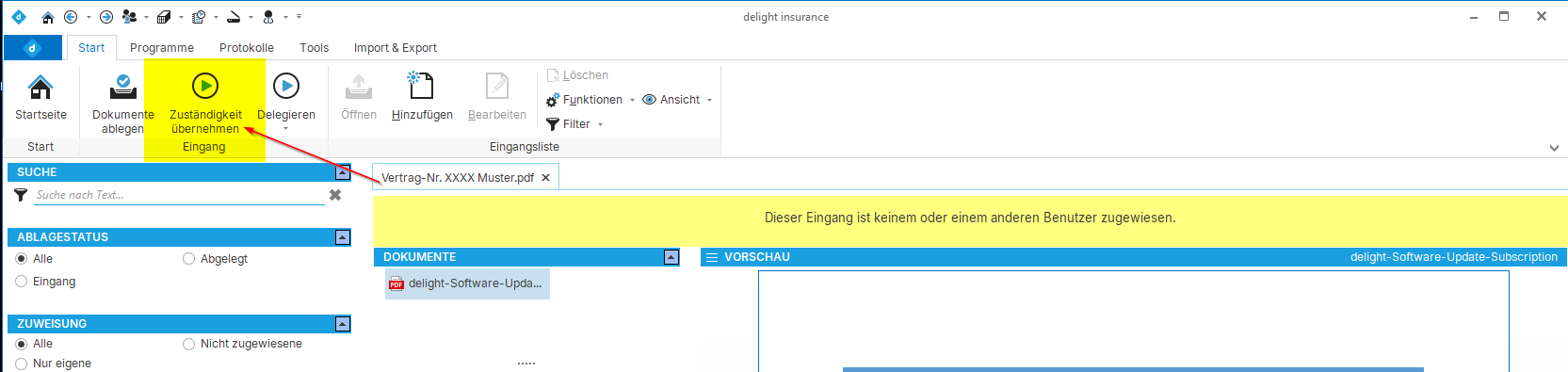Click the Delegieren play icon
The width and height of the screenshot is (1568, 372).
(x=286, y=86)
